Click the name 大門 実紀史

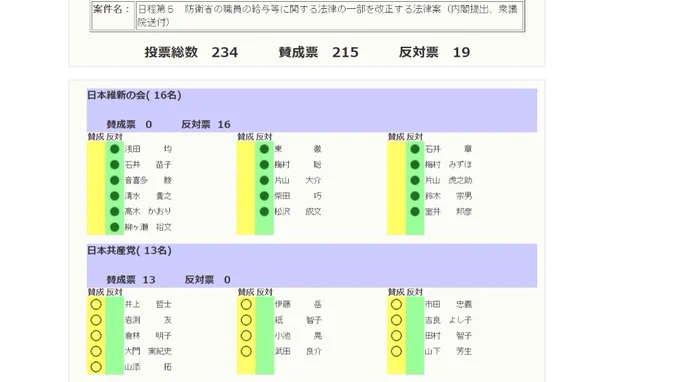tap(148, 351)
